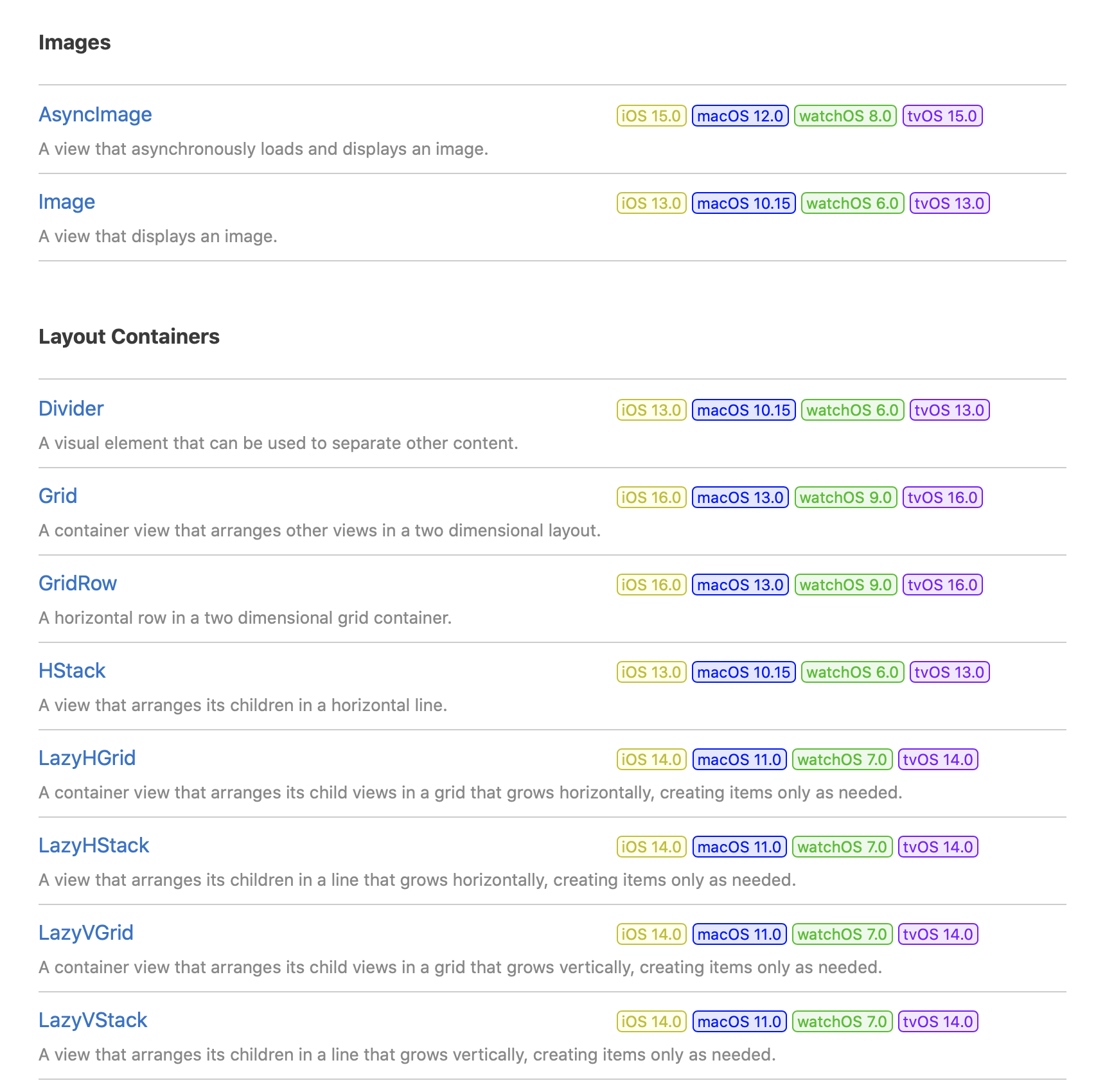Click the watchOS 9.0 badge for Grid
Viewport: 1096px width, 1092px height.
pyautogui.click(x=845, y=497)
